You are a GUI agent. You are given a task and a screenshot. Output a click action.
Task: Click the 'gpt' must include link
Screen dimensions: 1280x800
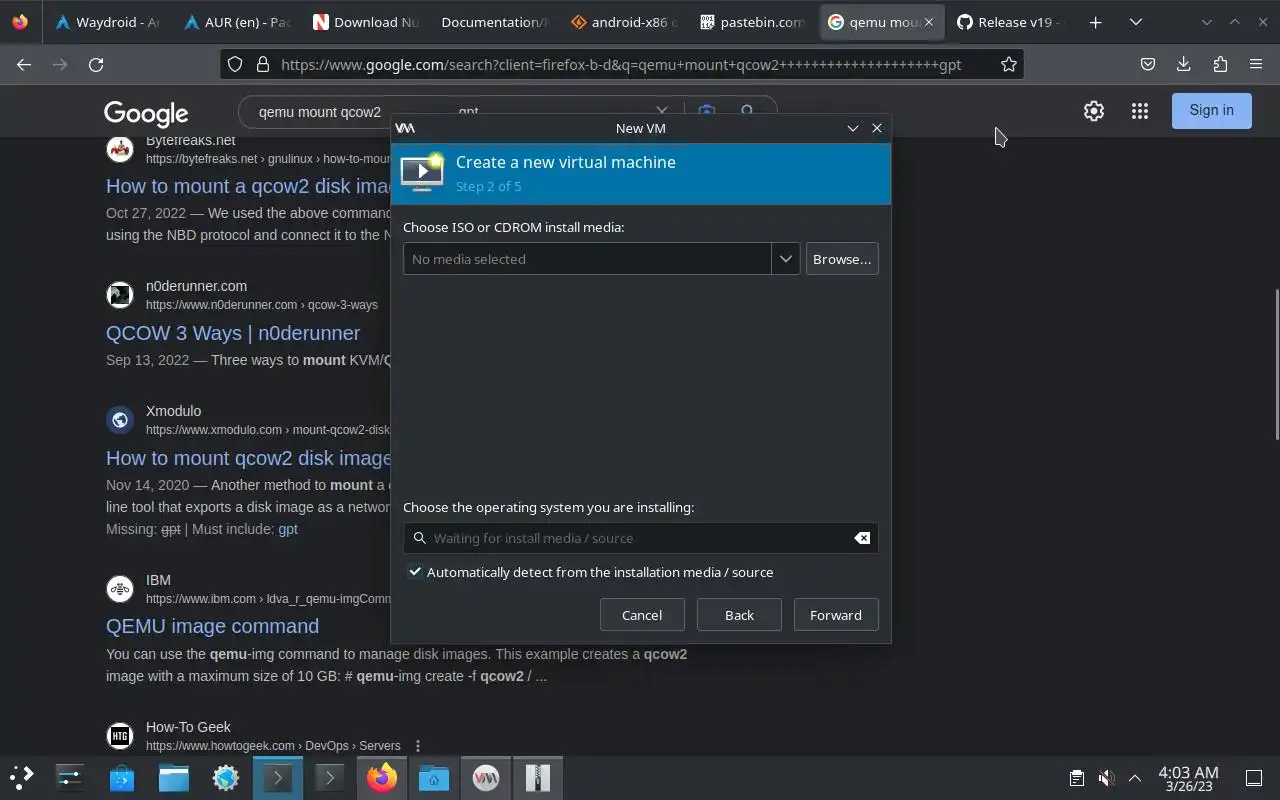[x=288, y=529]
